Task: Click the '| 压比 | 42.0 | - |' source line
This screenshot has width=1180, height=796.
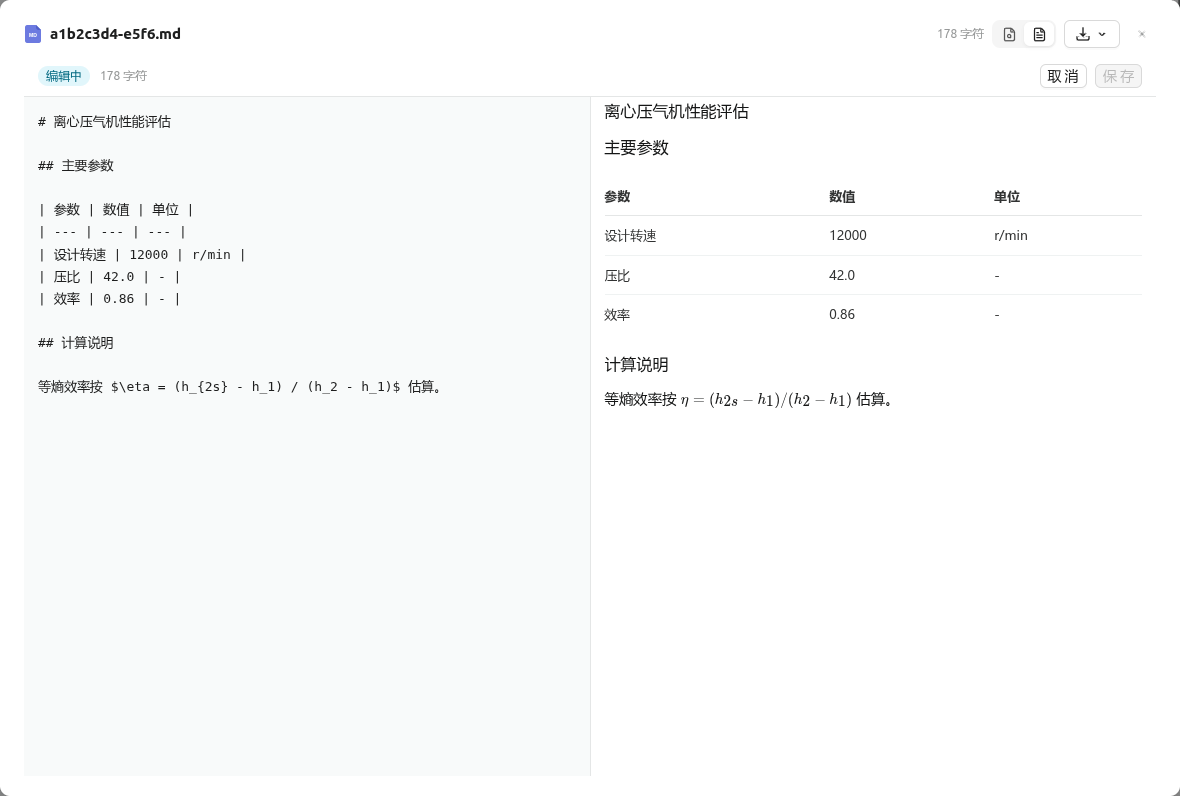Action: pos(110,276)
